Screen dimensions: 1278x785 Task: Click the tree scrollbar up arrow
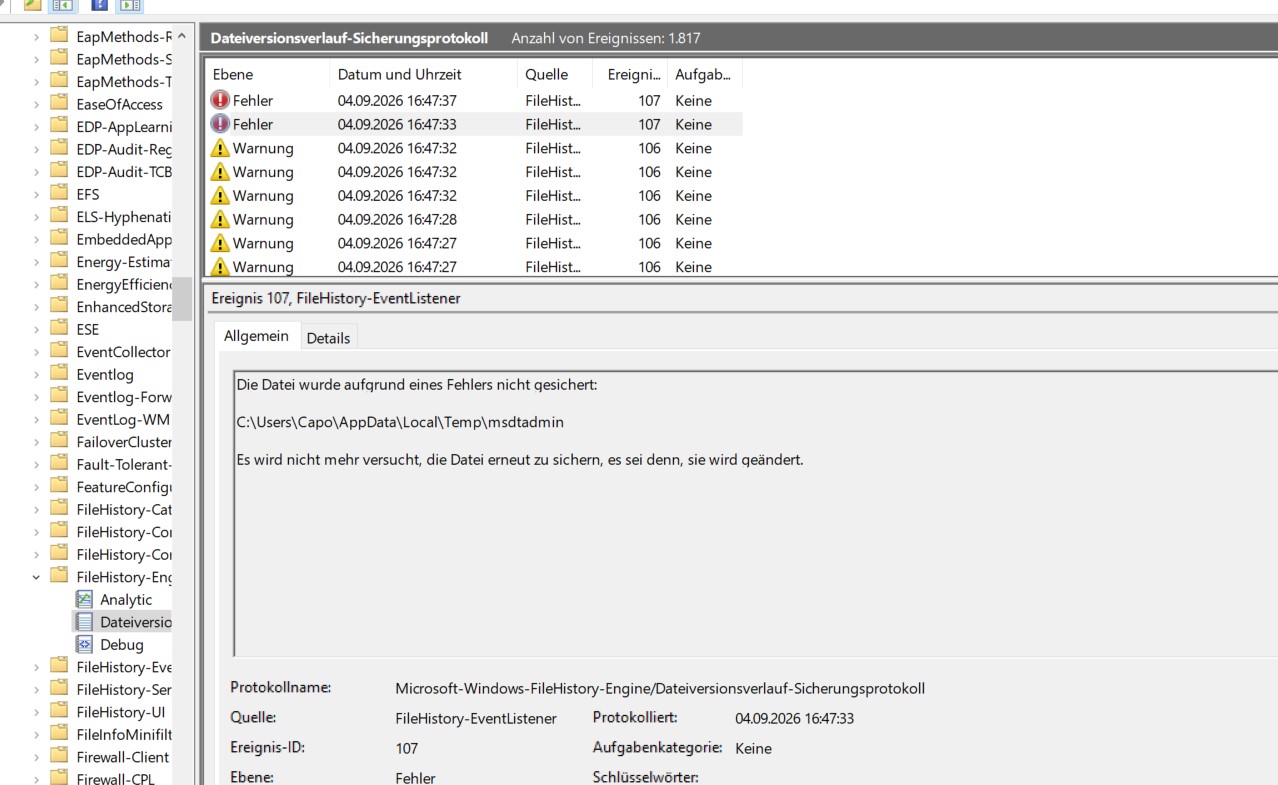pyautogui.click(x=181, y=36)
